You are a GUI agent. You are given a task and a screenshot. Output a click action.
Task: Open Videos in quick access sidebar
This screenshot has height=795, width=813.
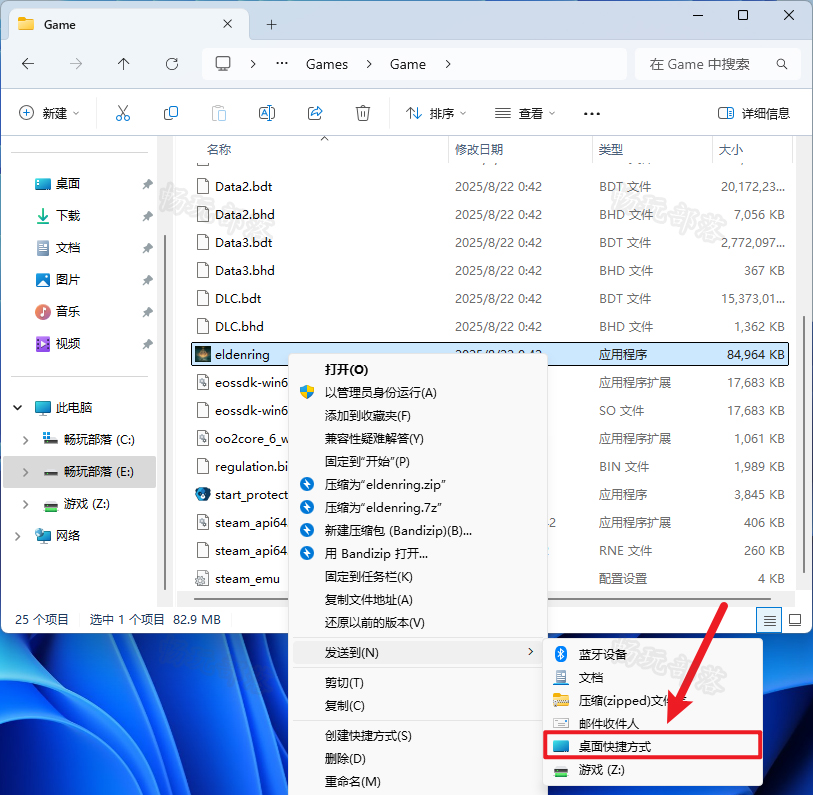point(67,344)
